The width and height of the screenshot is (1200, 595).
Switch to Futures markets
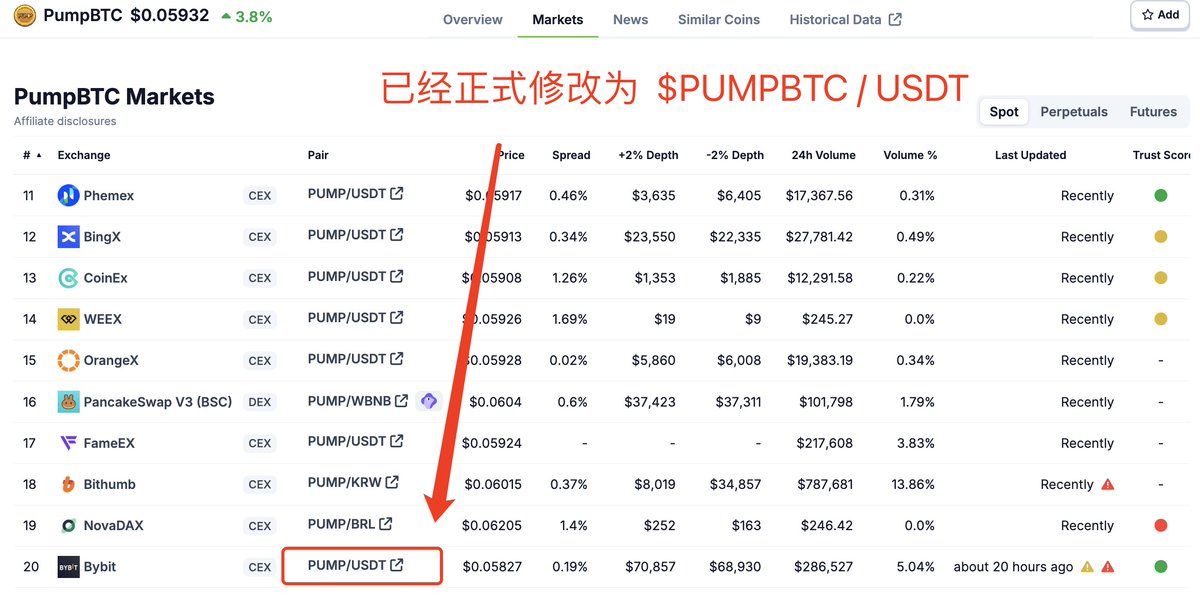click(1153, 112)
